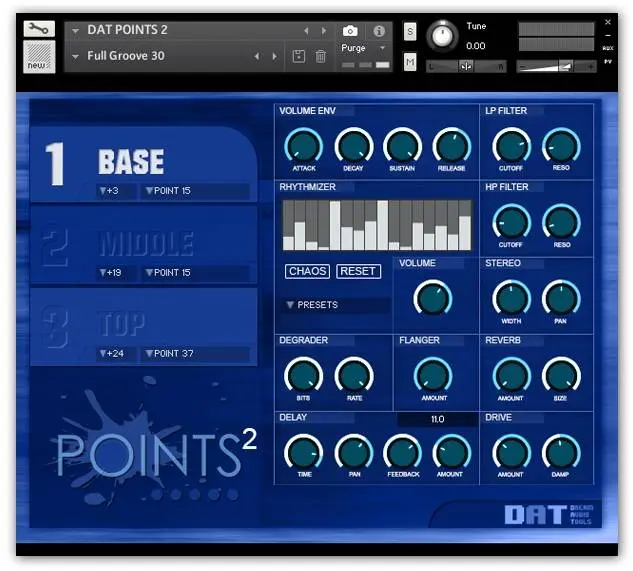The width and height of the screenshot is (633, 571).
Task: Click the Drive Damp knob
Action: [x=561, y=453]
